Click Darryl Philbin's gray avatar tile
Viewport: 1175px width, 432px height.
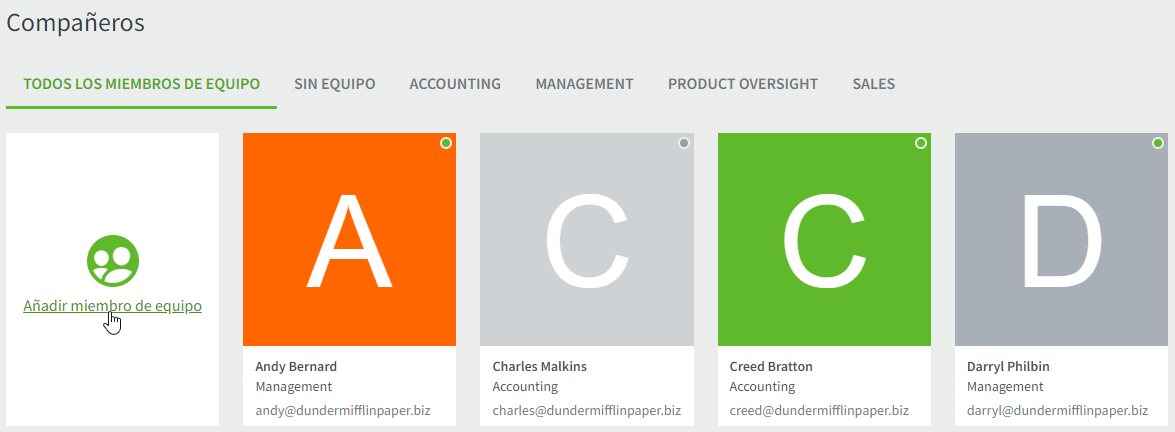coord(1061,239)
